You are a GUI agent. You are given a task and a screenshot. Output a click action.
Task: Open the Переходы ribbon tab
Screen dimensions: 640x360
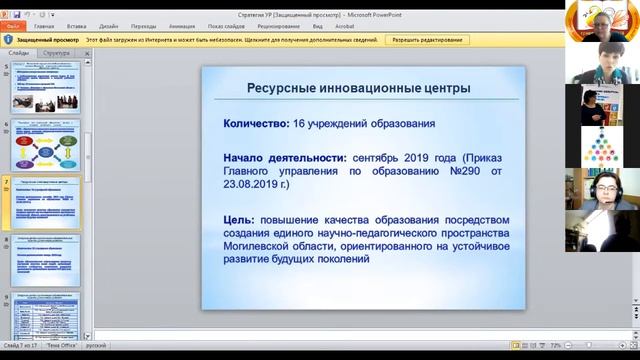(143, 26)
